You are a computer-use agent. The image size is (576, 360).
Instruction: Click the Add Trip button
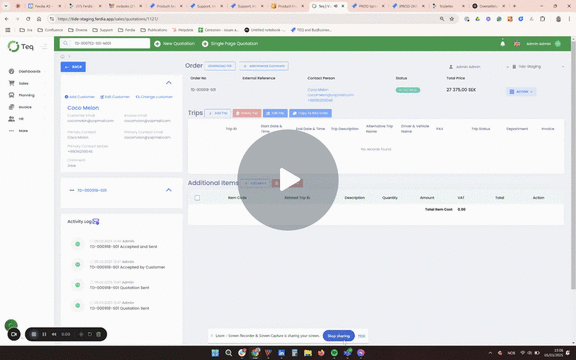coord(218,113)
